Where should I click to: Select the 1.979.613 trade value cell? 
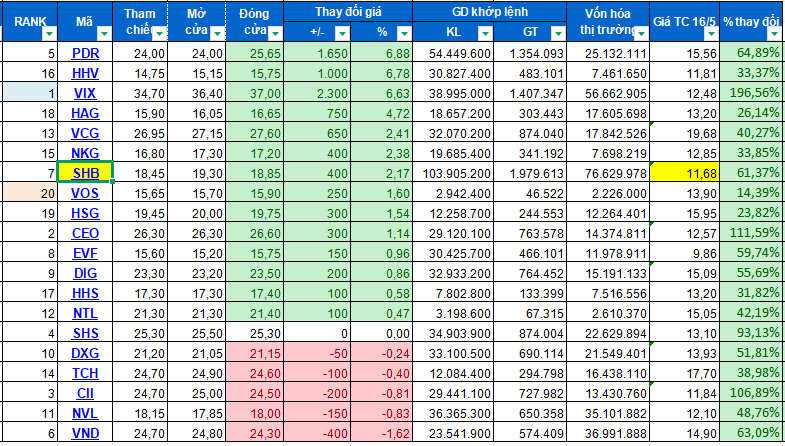pos(530,173)
